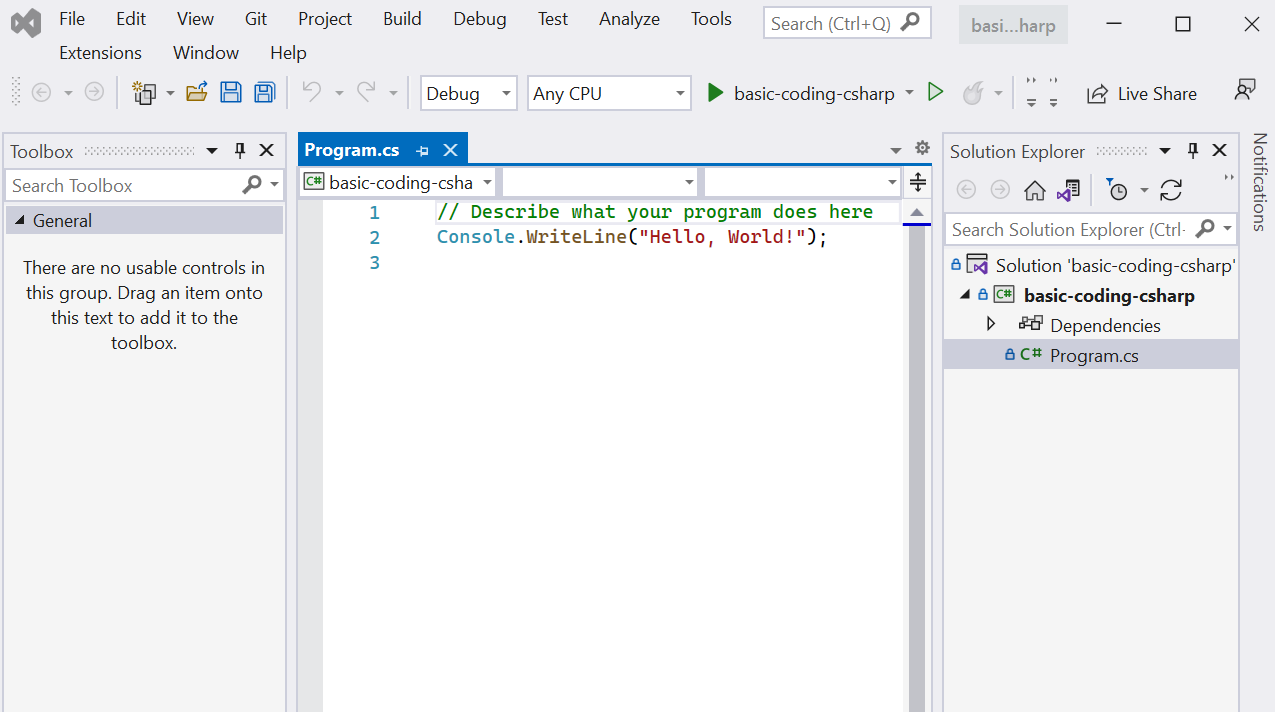This screenshot has width=1275, height=712.
Task: Open the Git menu
Action: pyautogui.click(x=256, y=19)
